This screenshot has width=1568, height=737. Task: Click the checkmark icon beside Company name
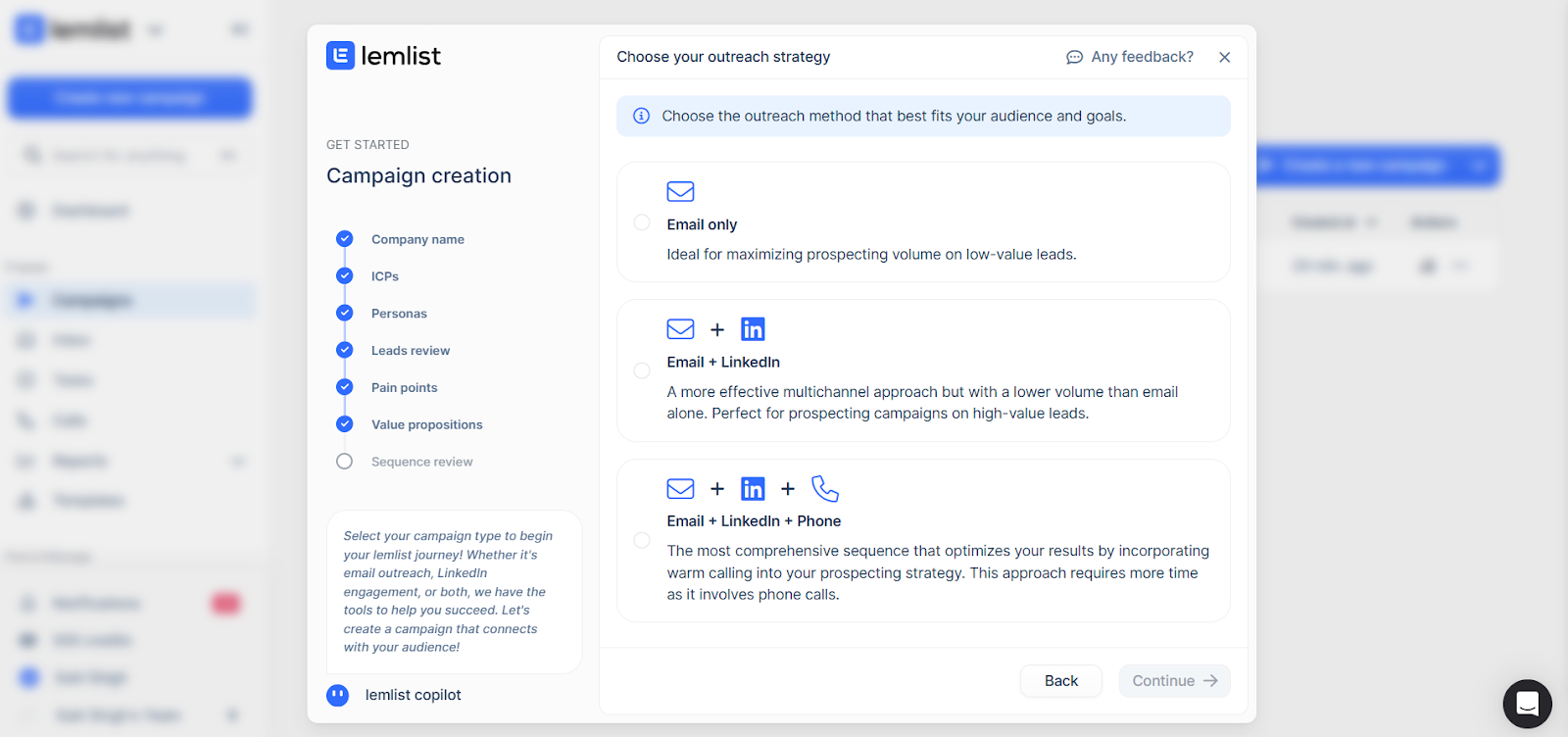tap(344, 238)
